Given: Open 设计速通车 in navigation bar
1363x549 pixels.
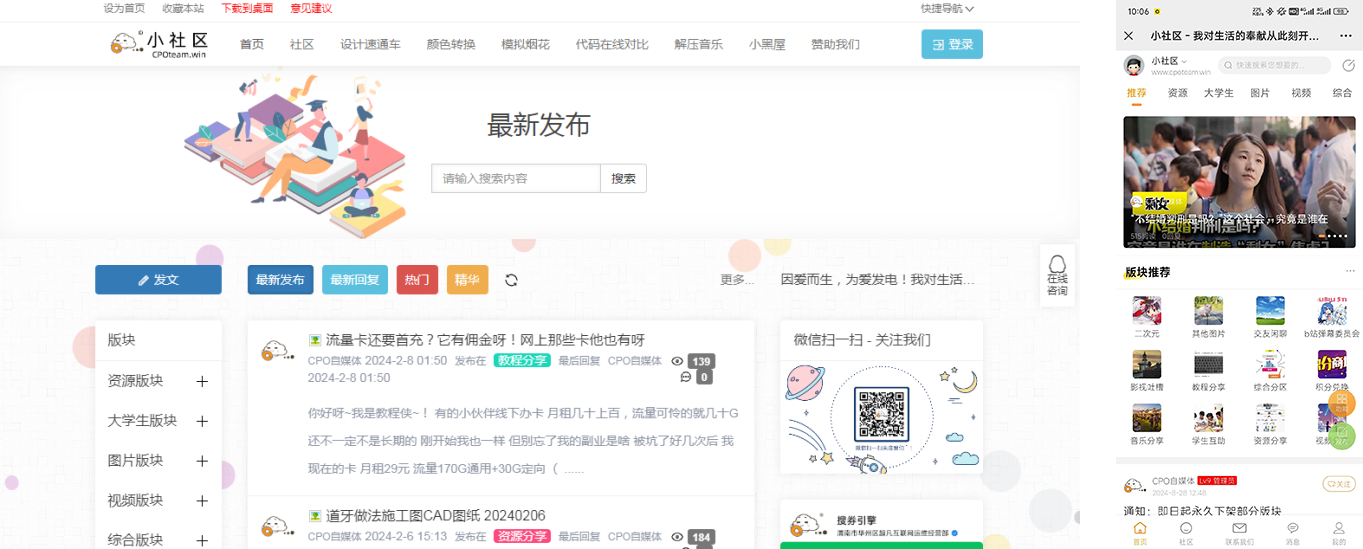Looking at the screenshot, I should click(x=370, y=45).
